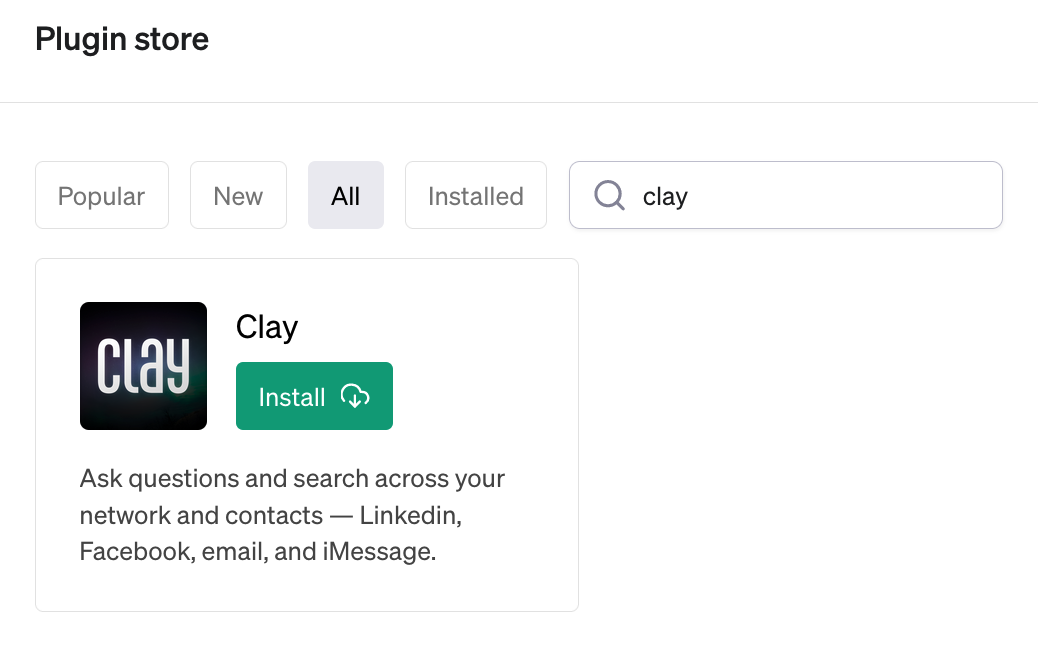Click the word 'Install' on the green button
1038x648 pixels.
(292, 398)
